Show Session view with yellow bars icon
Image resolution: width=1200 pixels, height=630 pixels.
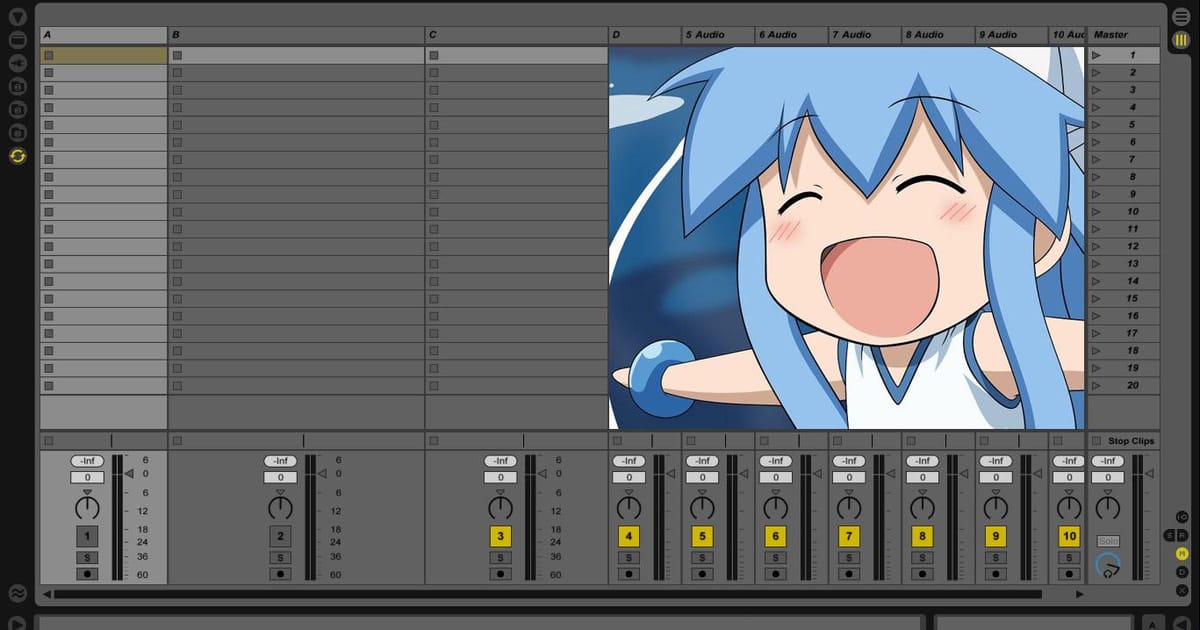(1181, 39)
